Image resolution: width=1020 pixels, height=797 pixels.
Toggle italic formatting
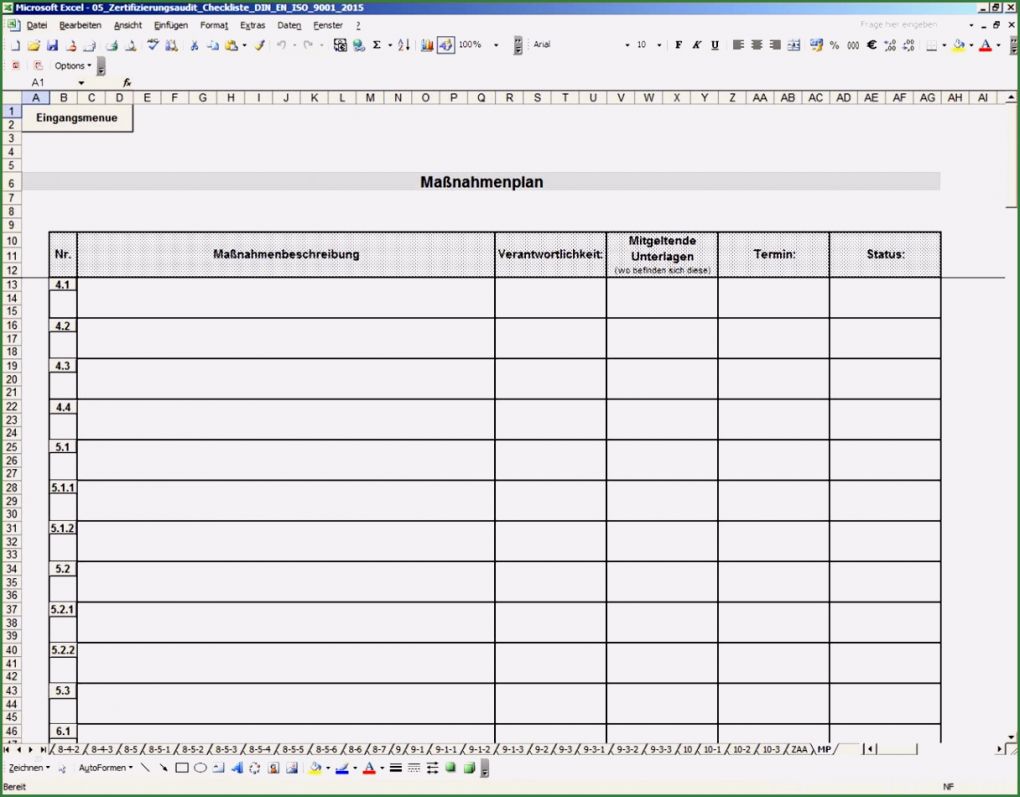697,45
